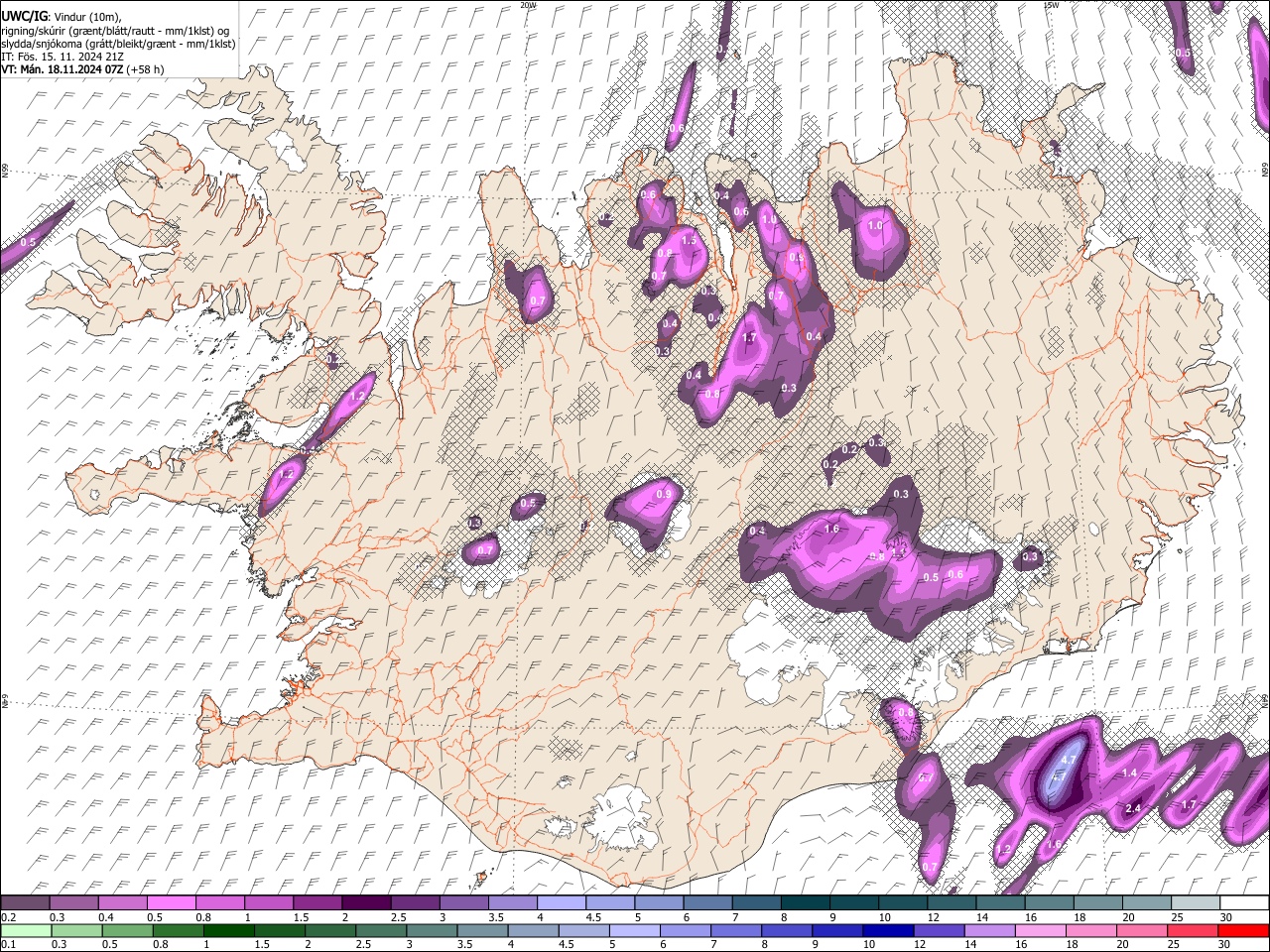Image resolution: width=1270 pixels, height=952 pixels.
Task: Select upper legend swatch between 25 and 30
Action: click(x=1195, y=902)
